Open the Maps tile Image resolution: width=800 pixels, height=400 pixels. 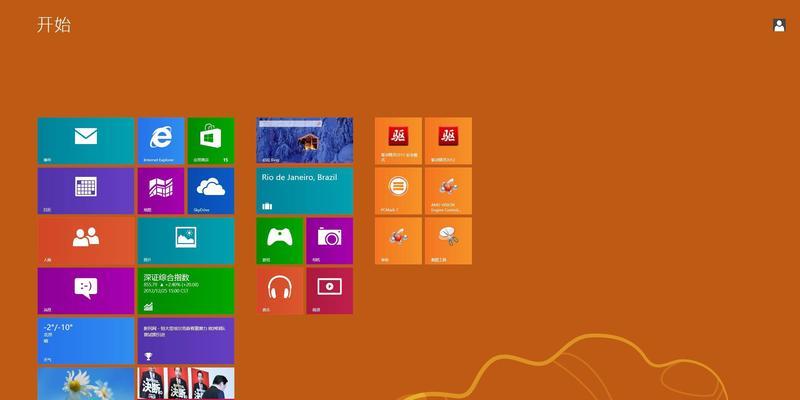click(161, 191)
